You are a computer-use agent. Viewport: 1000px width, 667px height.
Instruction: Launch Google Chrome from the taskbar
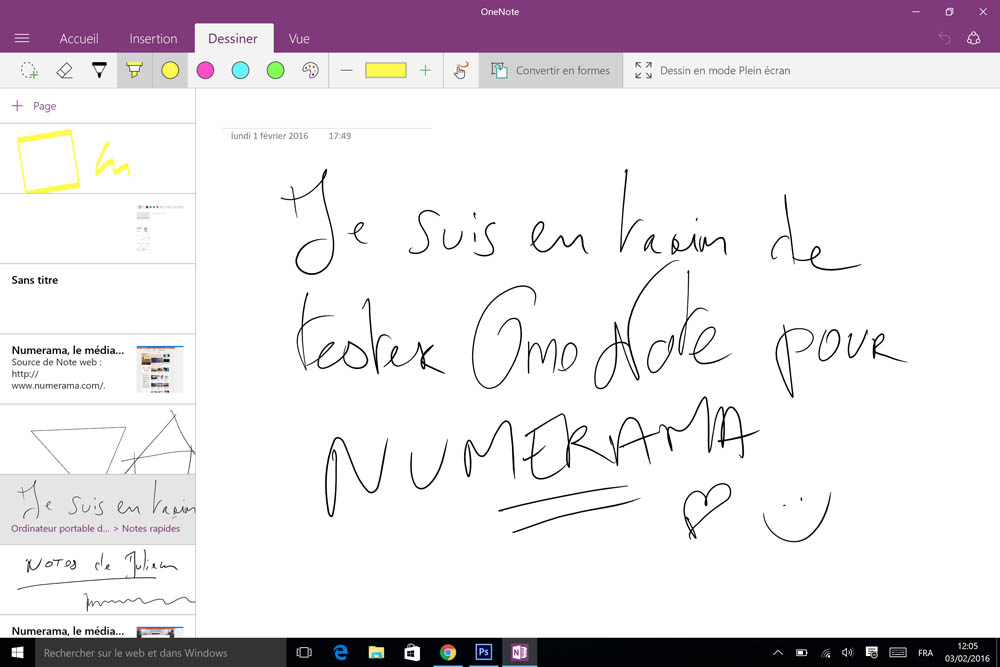click(448, 652)
